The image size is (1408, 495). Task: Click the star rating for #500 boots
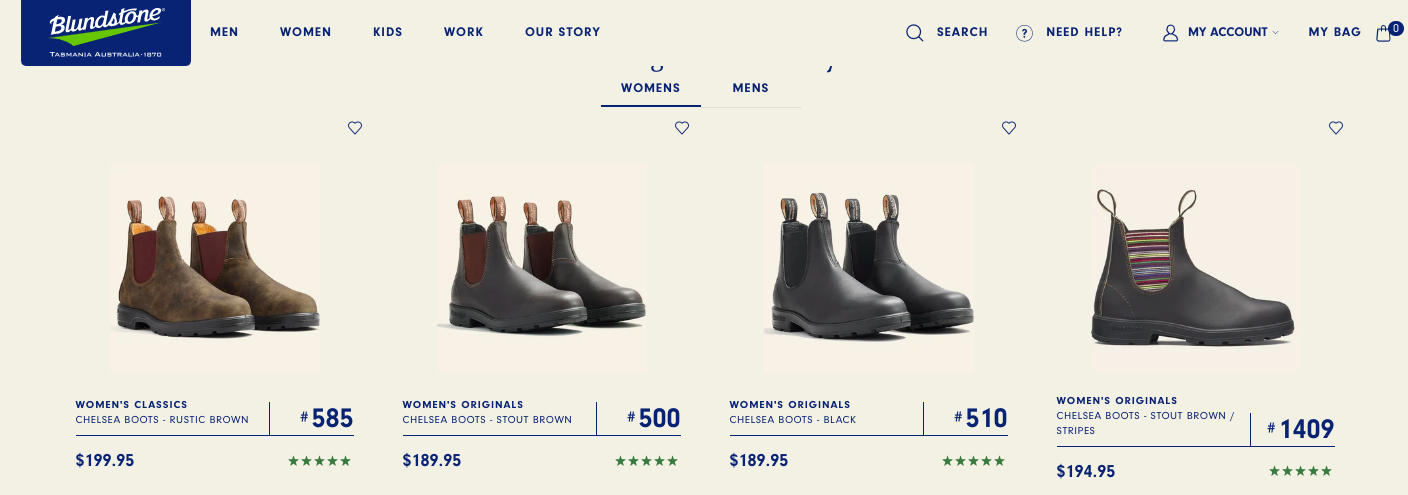646,461
